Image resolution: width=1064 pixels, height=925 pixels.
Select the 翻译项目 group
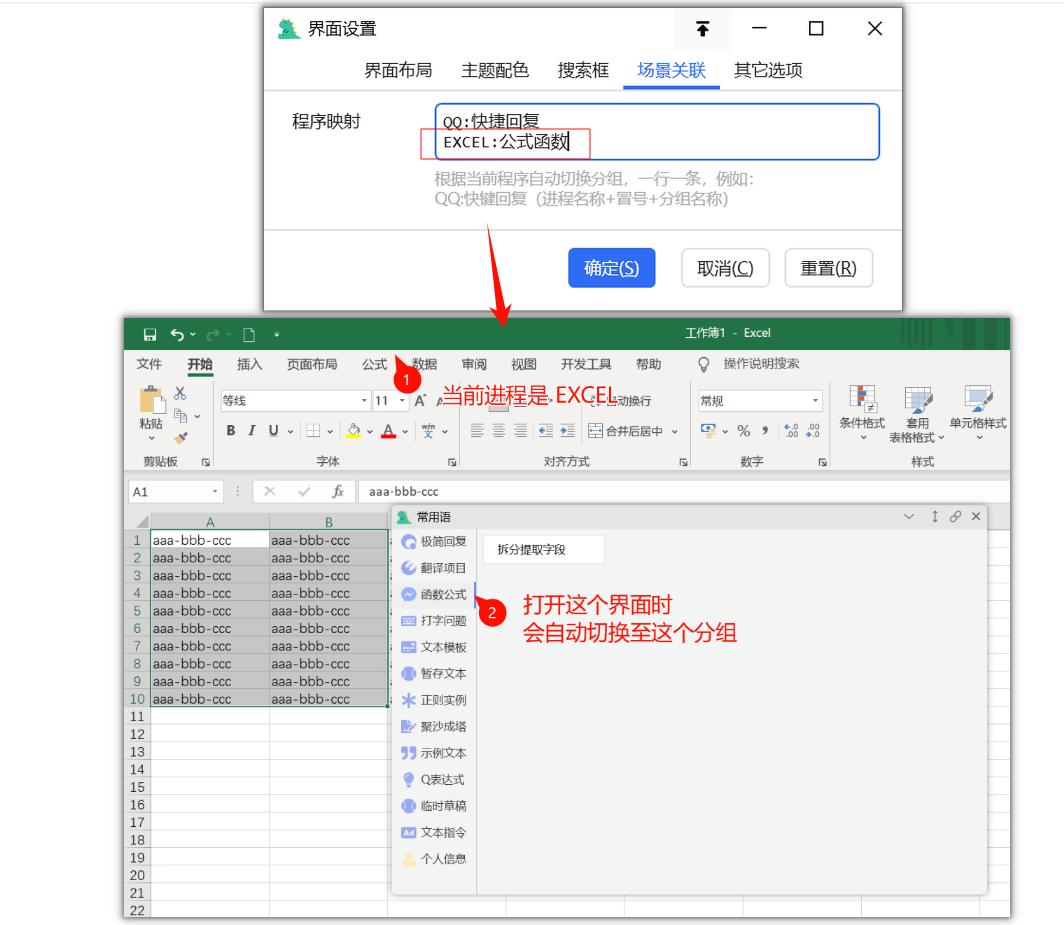(434, 568)
